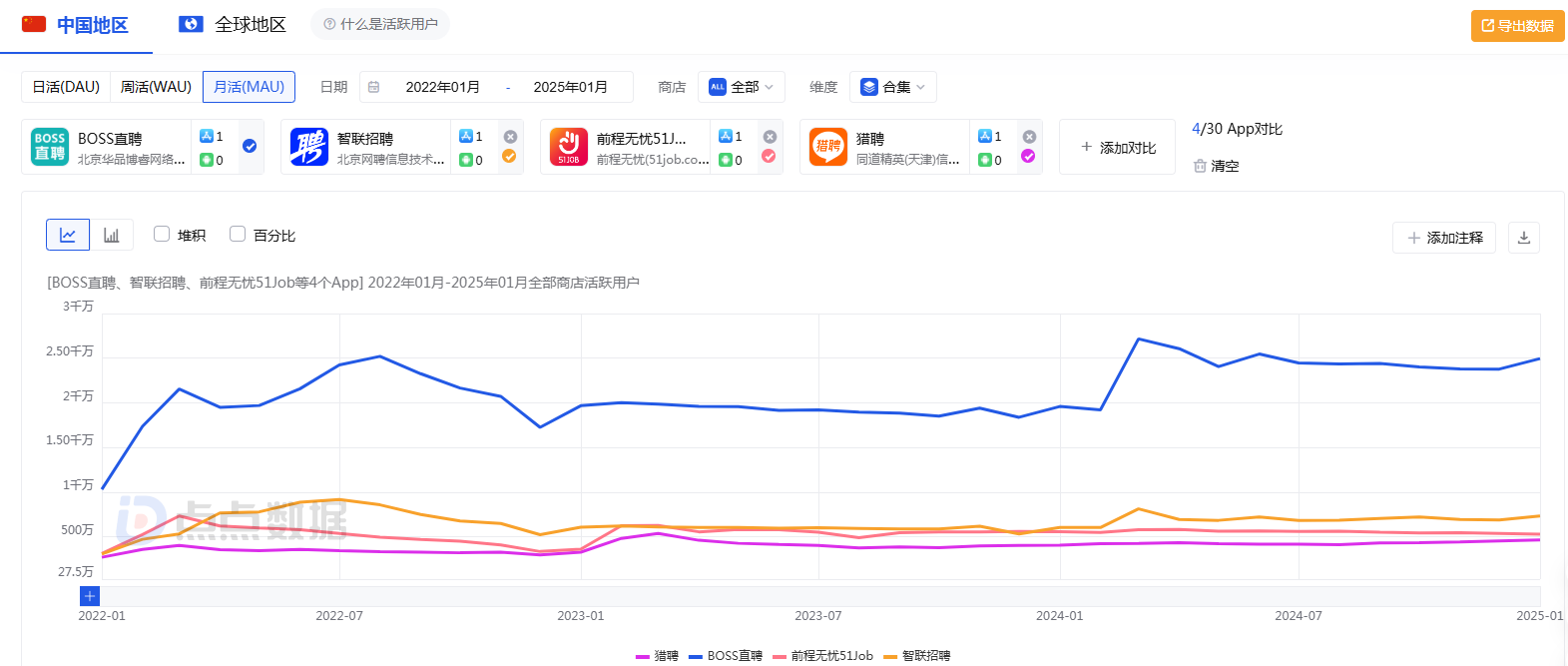
Task: Remove 猎聘 from the comparison
Action: pos(1029,137)
